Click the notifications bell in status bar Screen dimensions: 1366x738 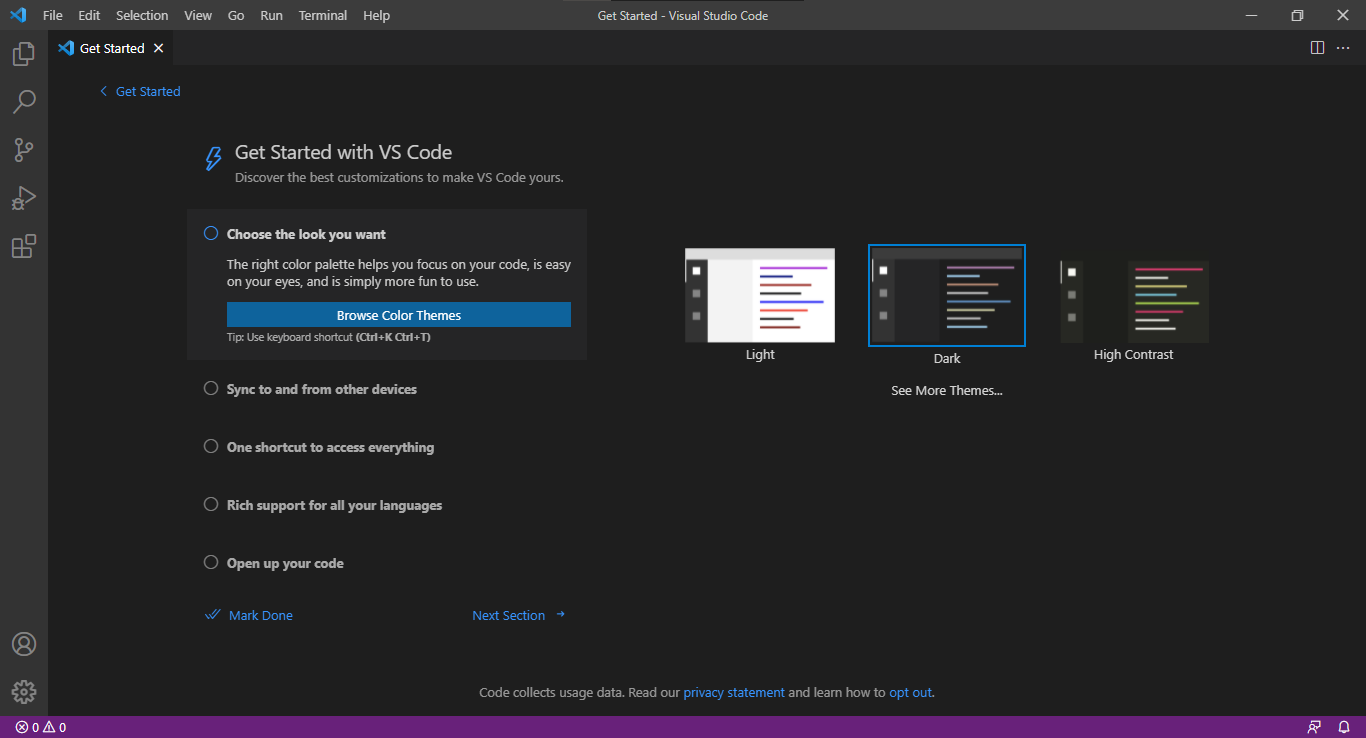coord(1344,727)
